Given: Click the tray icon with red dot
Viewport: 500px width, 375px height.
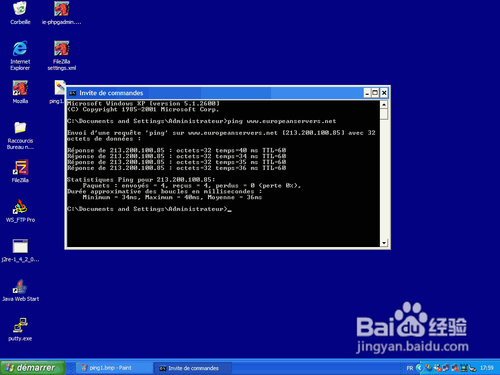Looking at the screenshot, I should (x=437, y=368).
